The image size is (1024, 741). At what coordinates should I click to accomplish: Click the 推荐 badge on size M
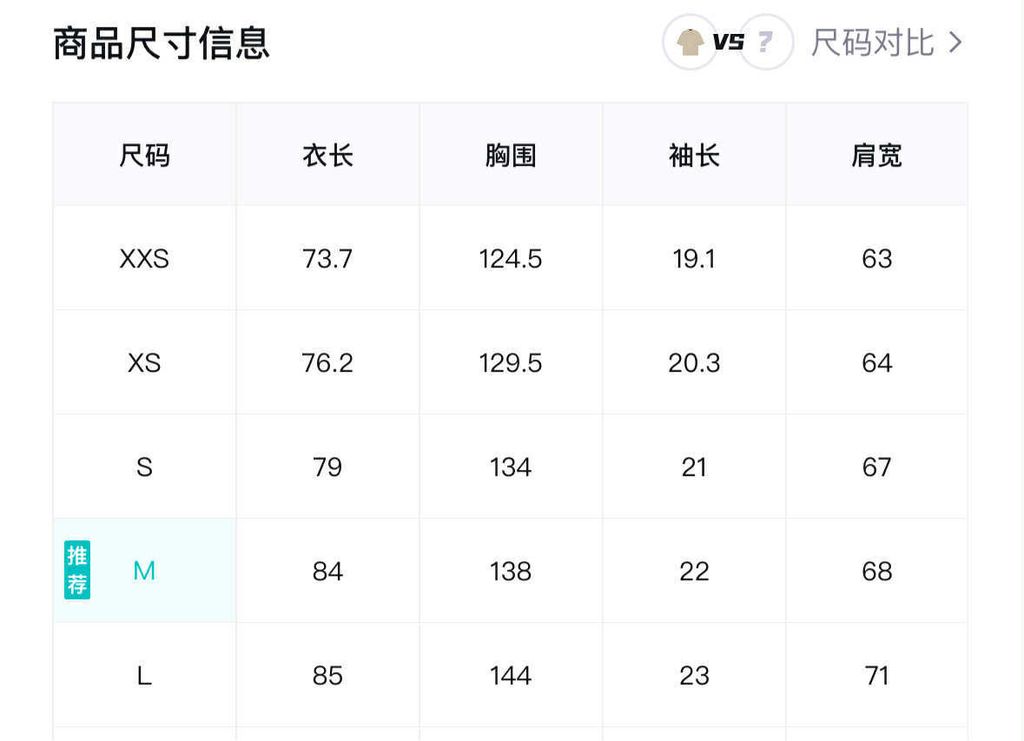77,570
